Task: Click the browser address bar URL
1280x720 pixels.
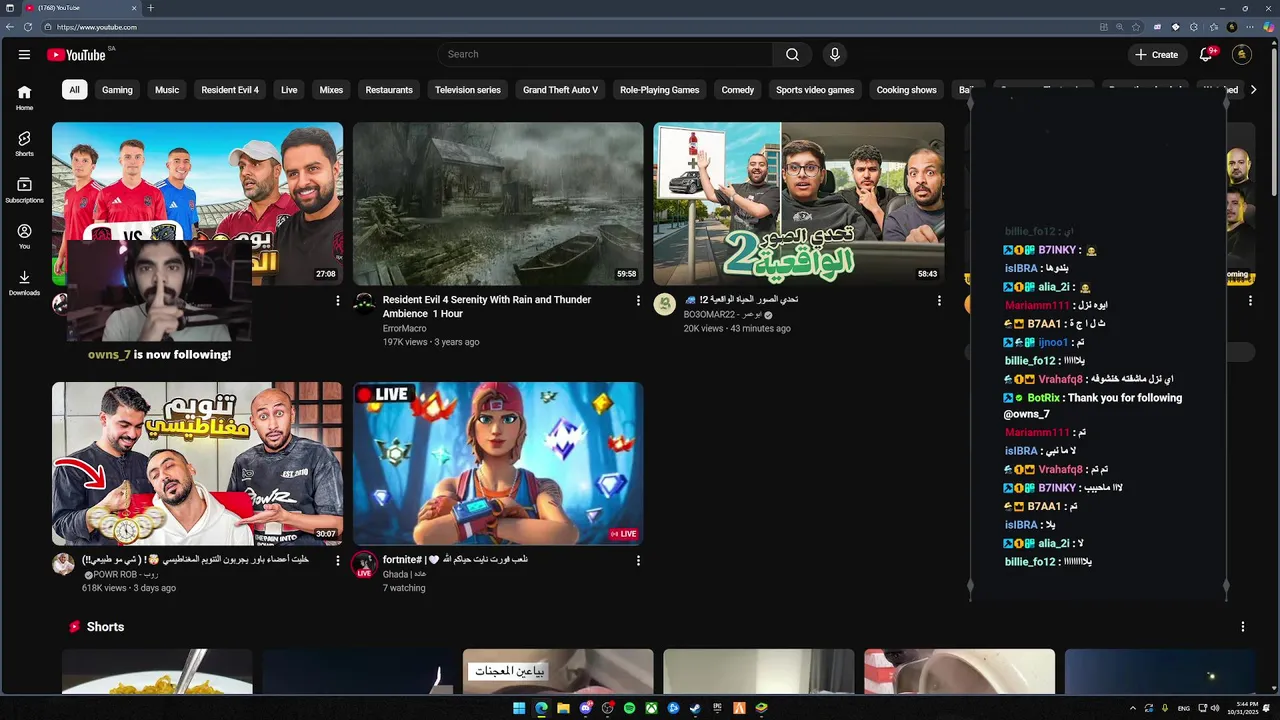Action: 97,27
